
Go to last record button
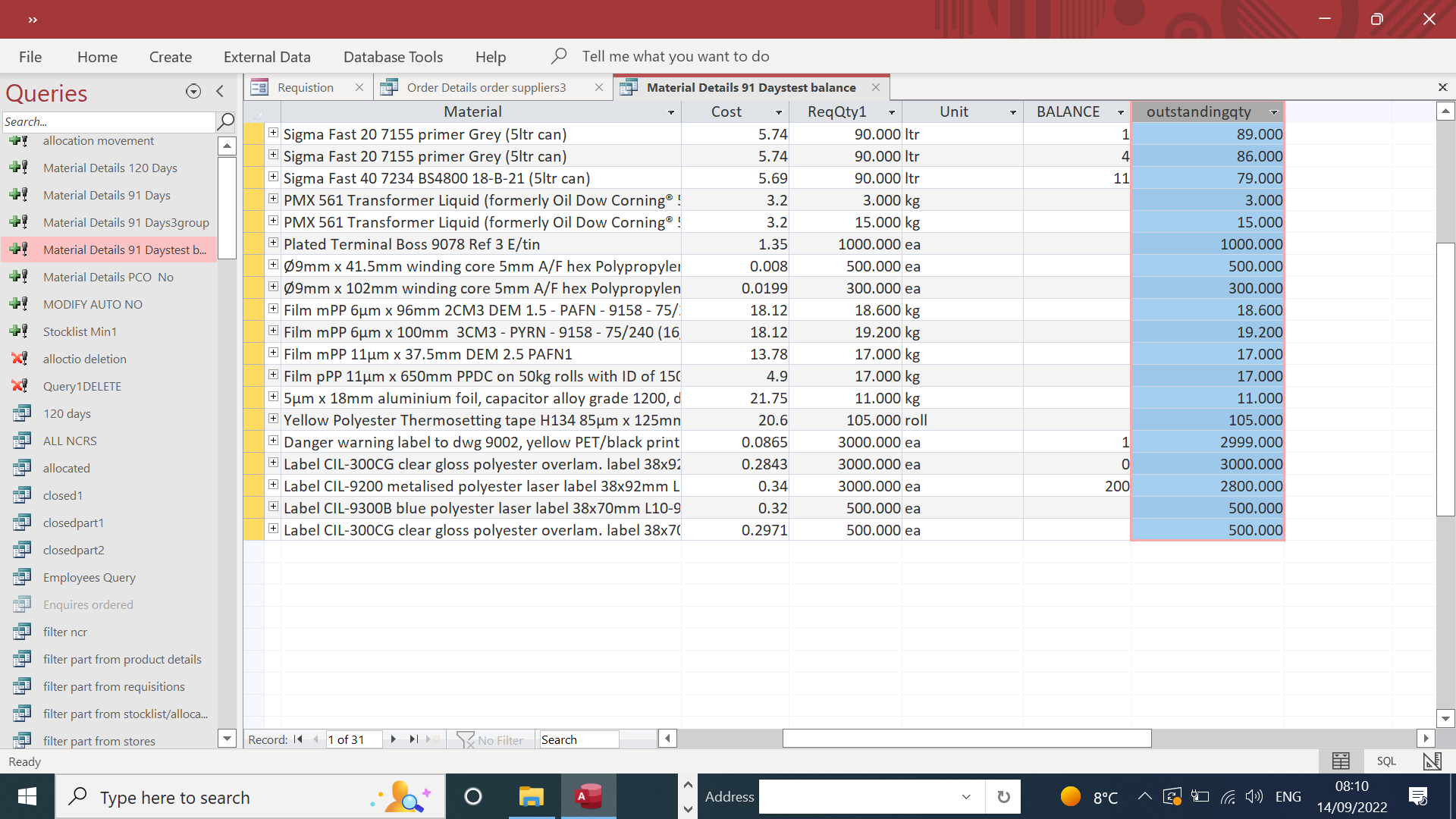point(413,739)
